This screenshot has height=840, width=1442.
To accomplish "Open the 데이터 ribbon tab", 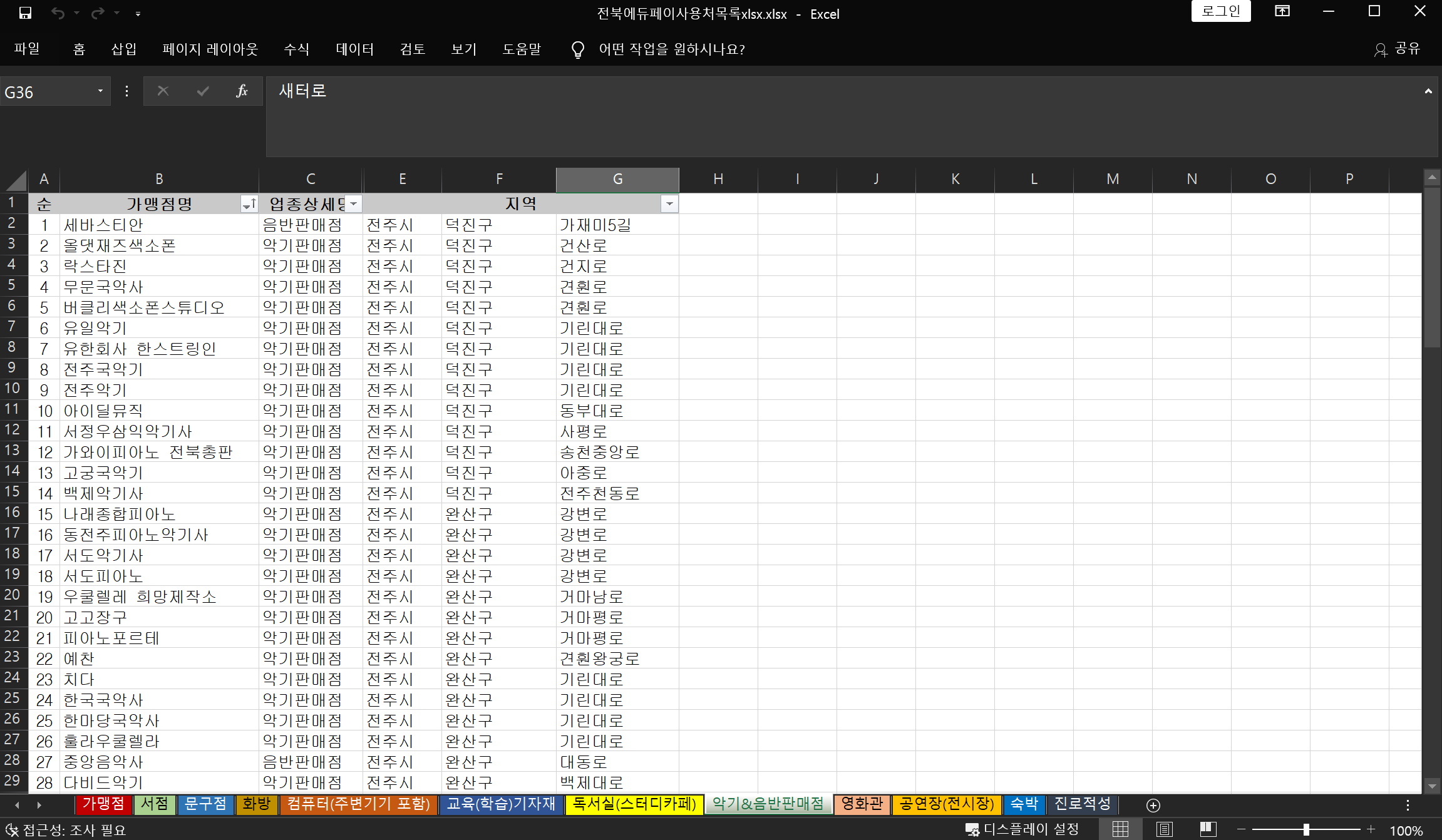I will point(354,49).
